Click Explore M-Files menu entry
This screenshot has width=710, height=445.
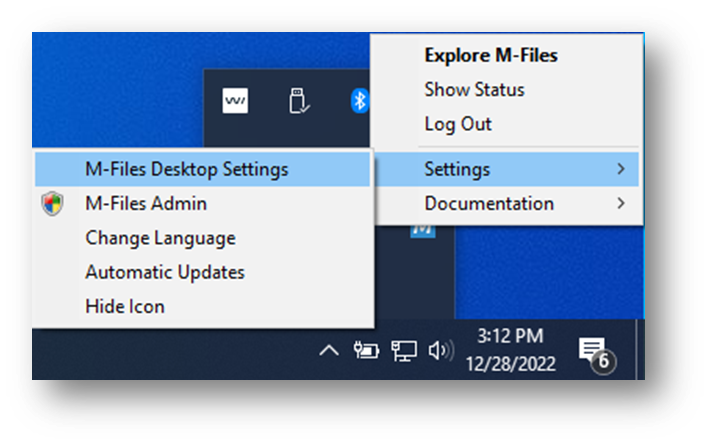[x=507, y=55]
